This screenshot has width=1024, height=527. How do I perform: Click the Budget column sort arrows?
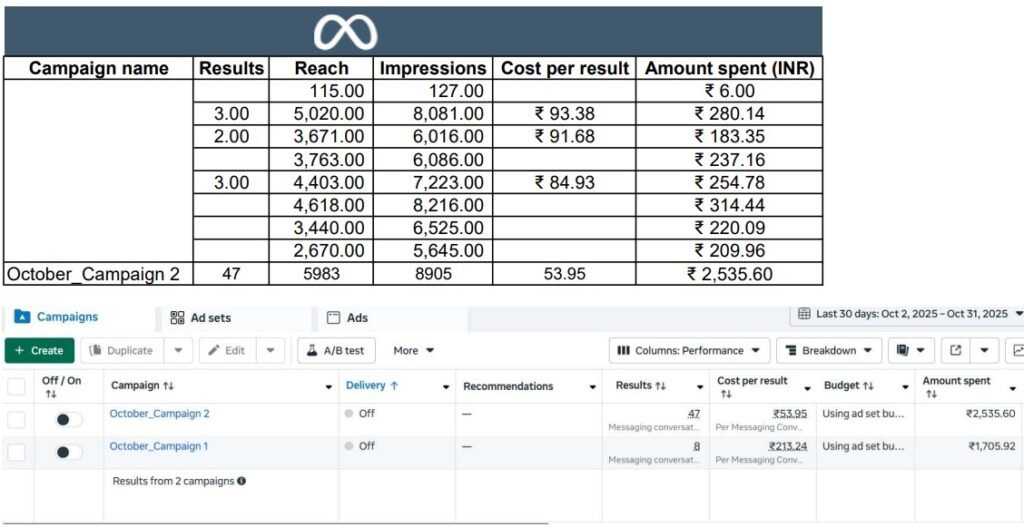point(868,386)
